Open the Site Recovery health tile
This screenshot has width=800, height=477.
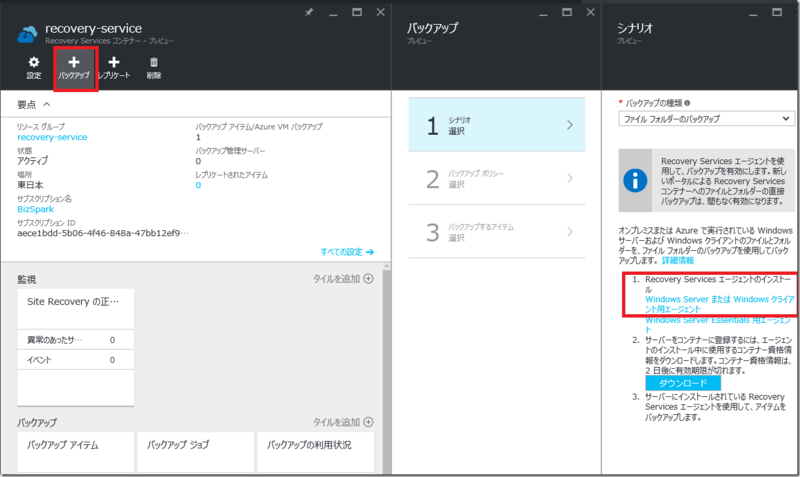click(x=76, y=308)
